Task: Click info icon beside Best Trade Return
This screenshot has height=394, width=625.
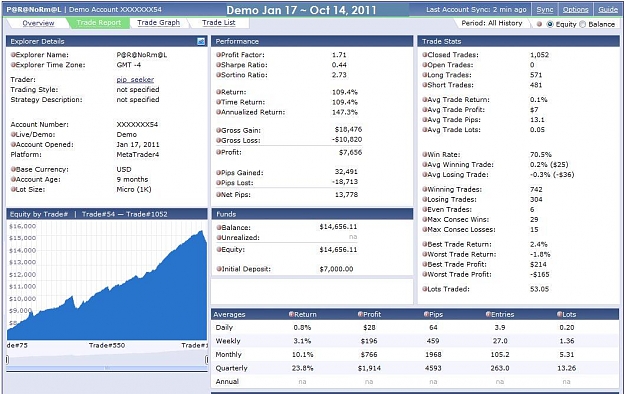Action: [x=425, y=244]
